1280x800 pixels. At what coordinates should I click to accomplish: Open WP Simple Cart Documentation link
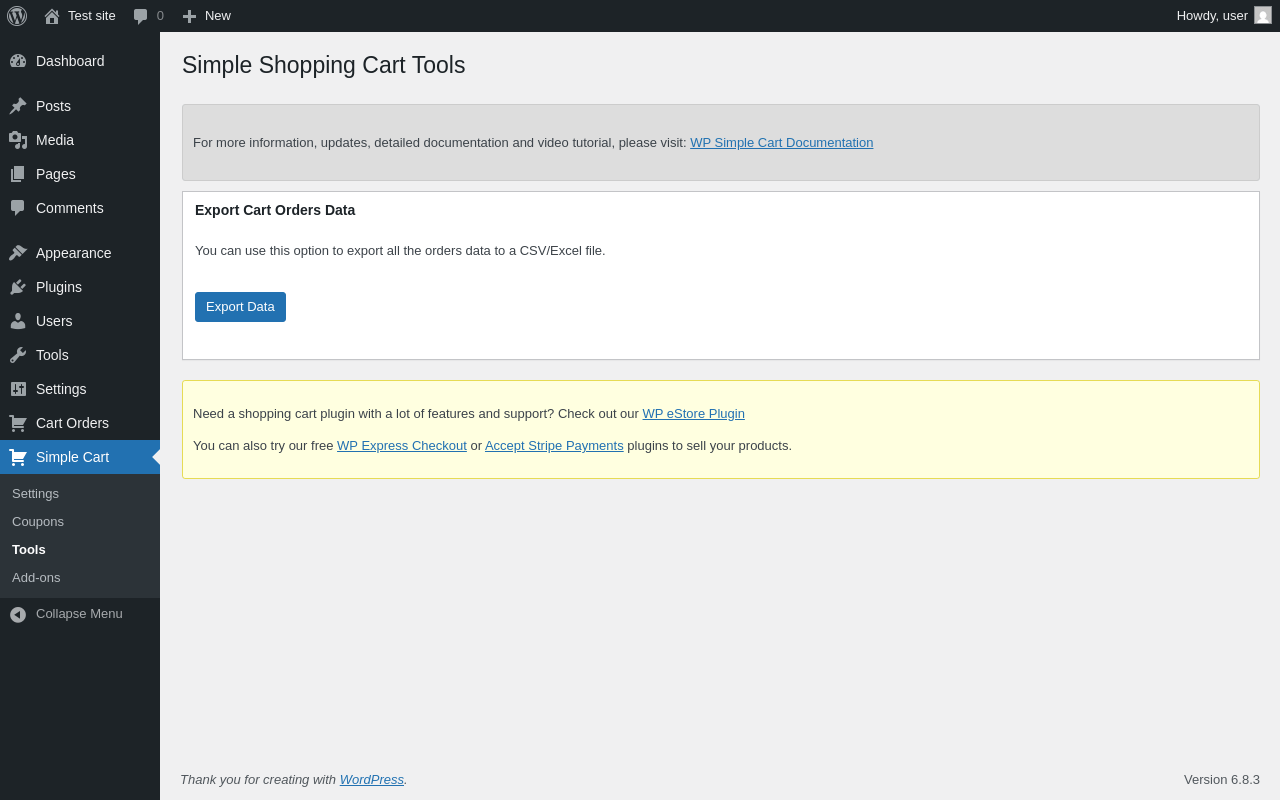coord(781,143)
